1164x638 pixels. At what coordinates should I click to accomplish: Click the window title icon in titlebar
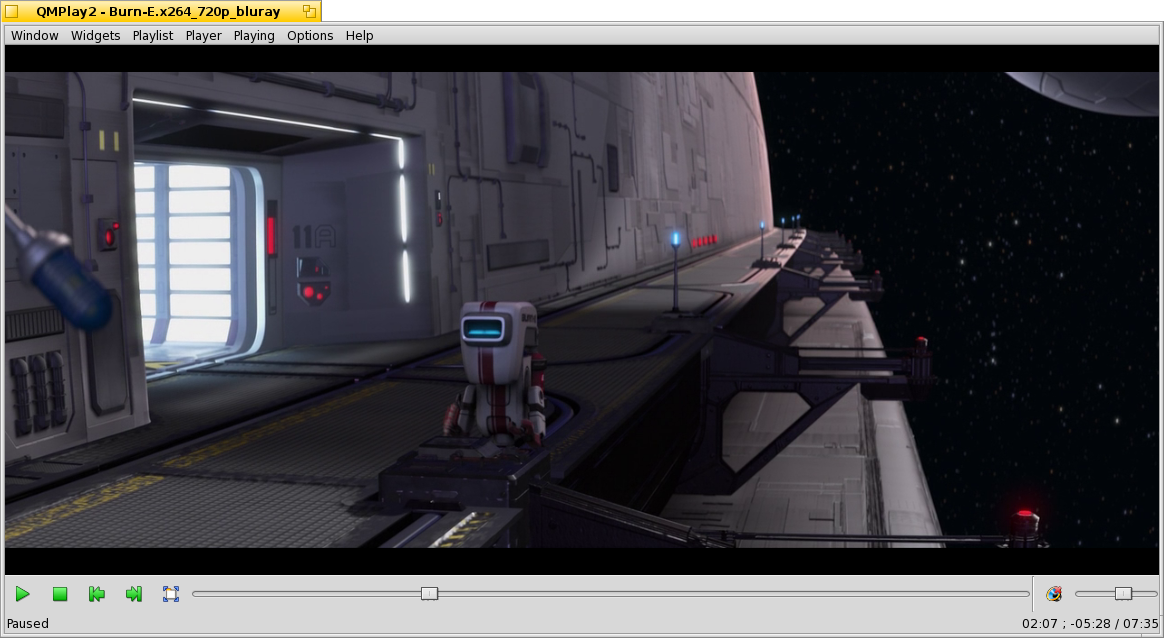point(11,11)
